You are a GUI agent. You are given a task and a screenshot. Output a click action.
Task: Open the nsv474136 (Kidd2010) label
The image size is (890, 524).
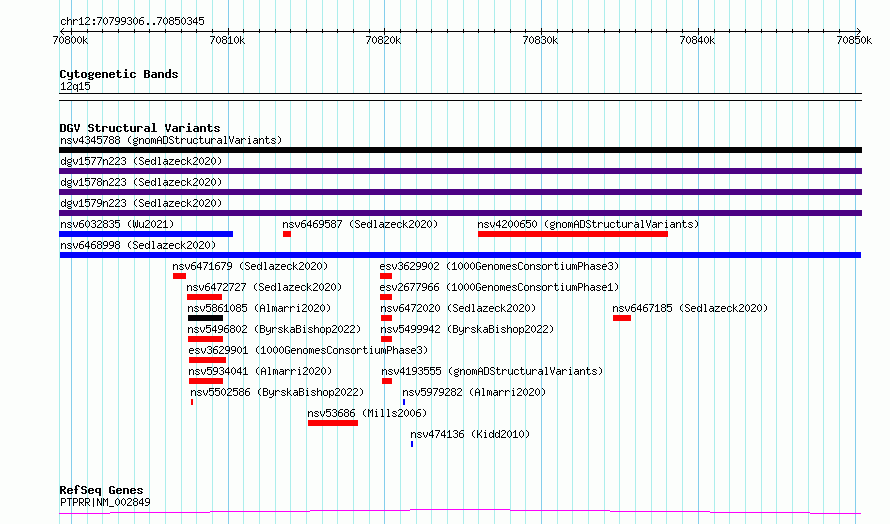pyautogui.click(x=470, y=434)
